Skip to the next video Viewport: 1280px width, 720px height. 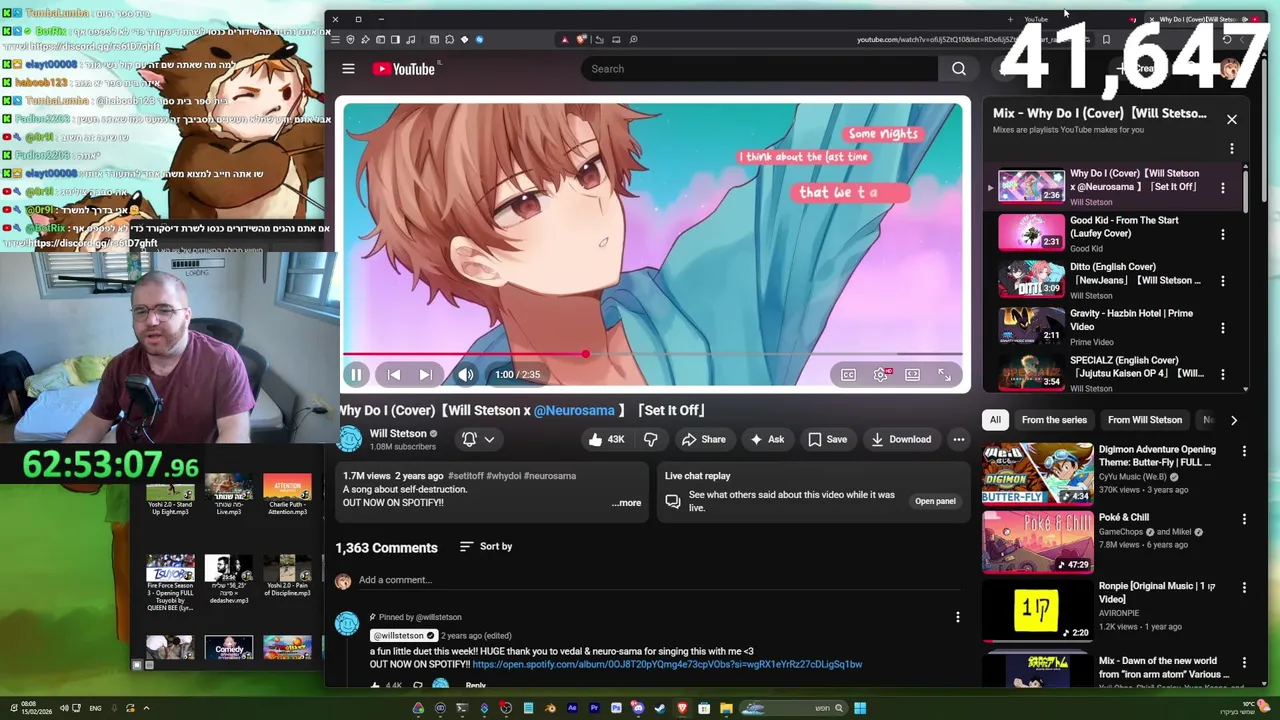426,375
